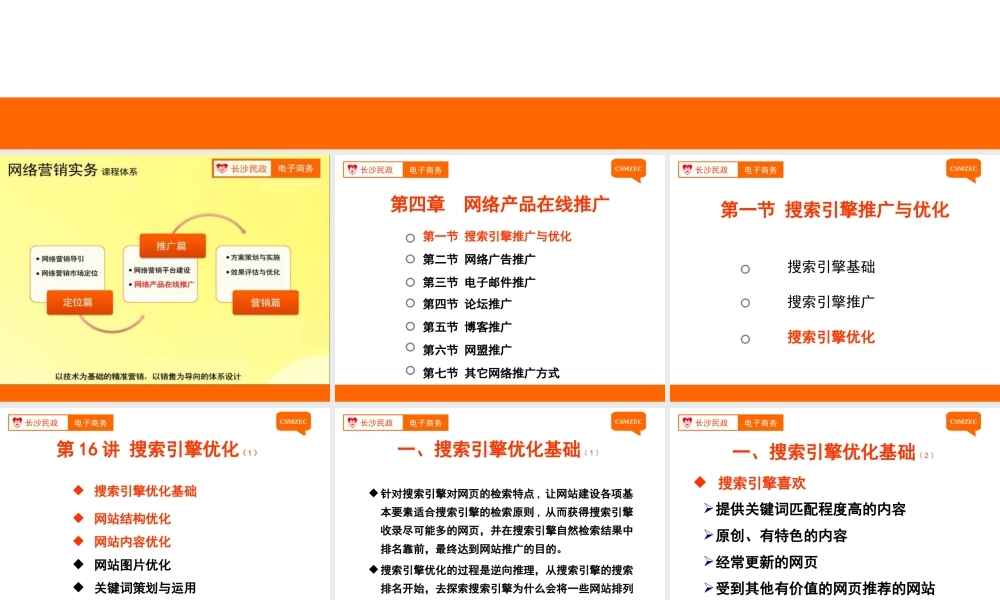
Task: Click the orange 定位篇 box
Action: click(78, 302)
